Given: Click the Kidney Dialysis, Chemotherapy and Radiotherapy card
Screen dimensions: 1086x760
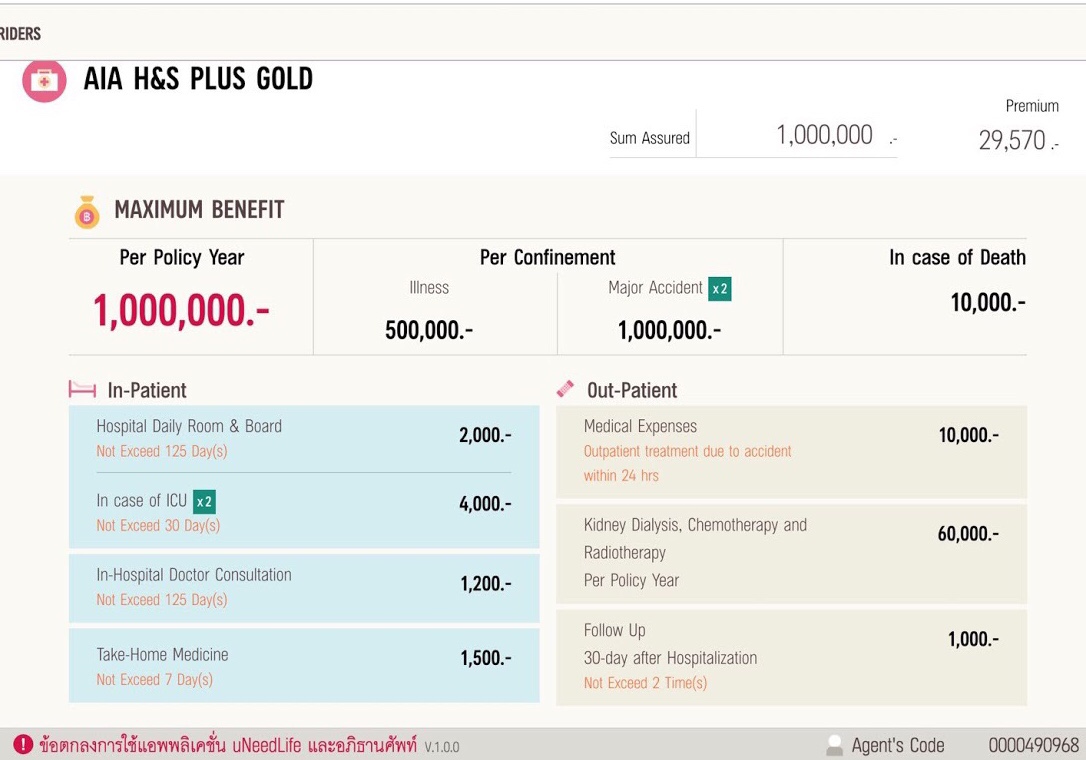Looking at the screenshot, I should pyautogui.click(x=790, y=553).
